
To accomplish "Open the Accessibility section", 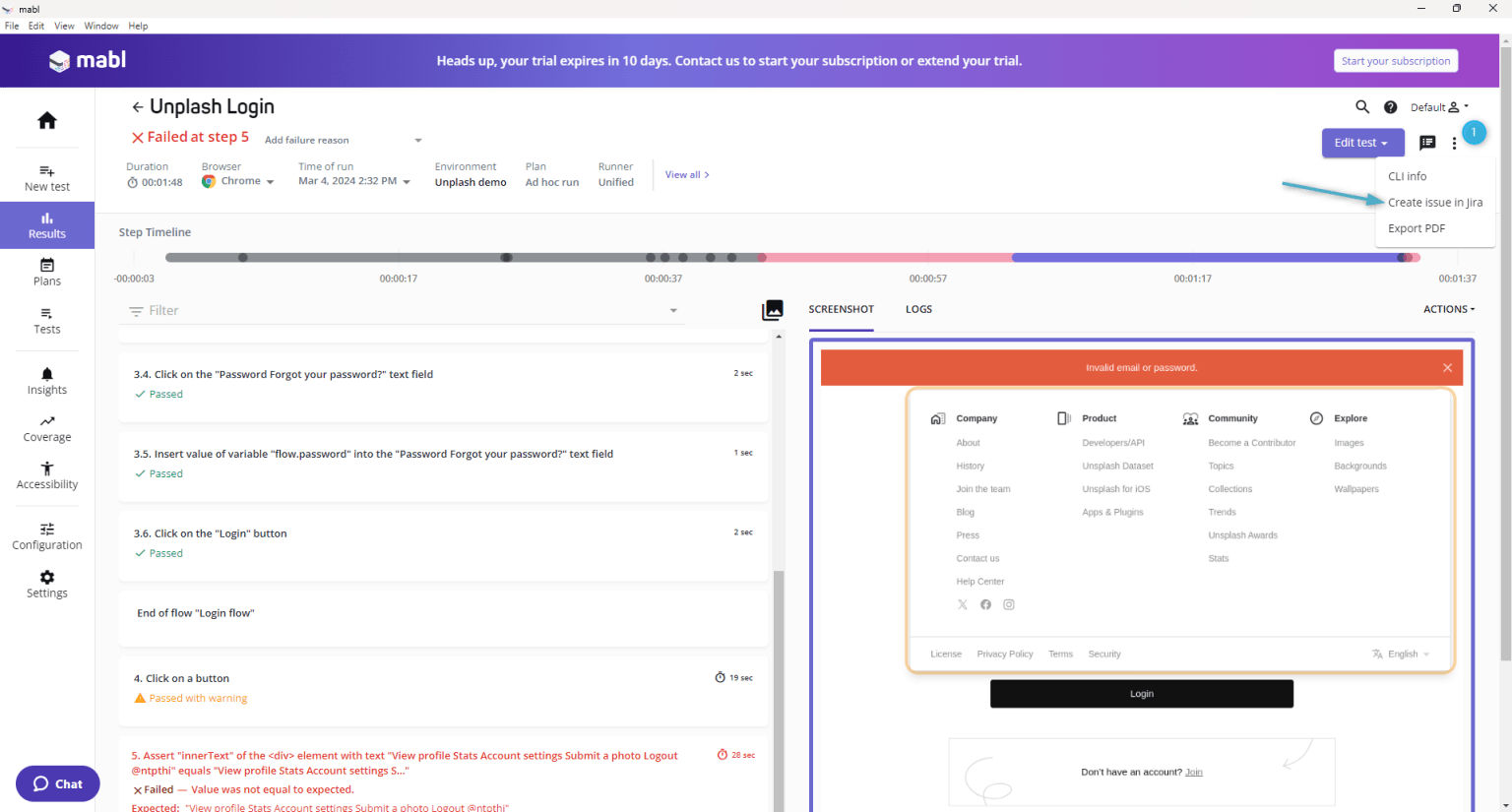I will (46, 475).
